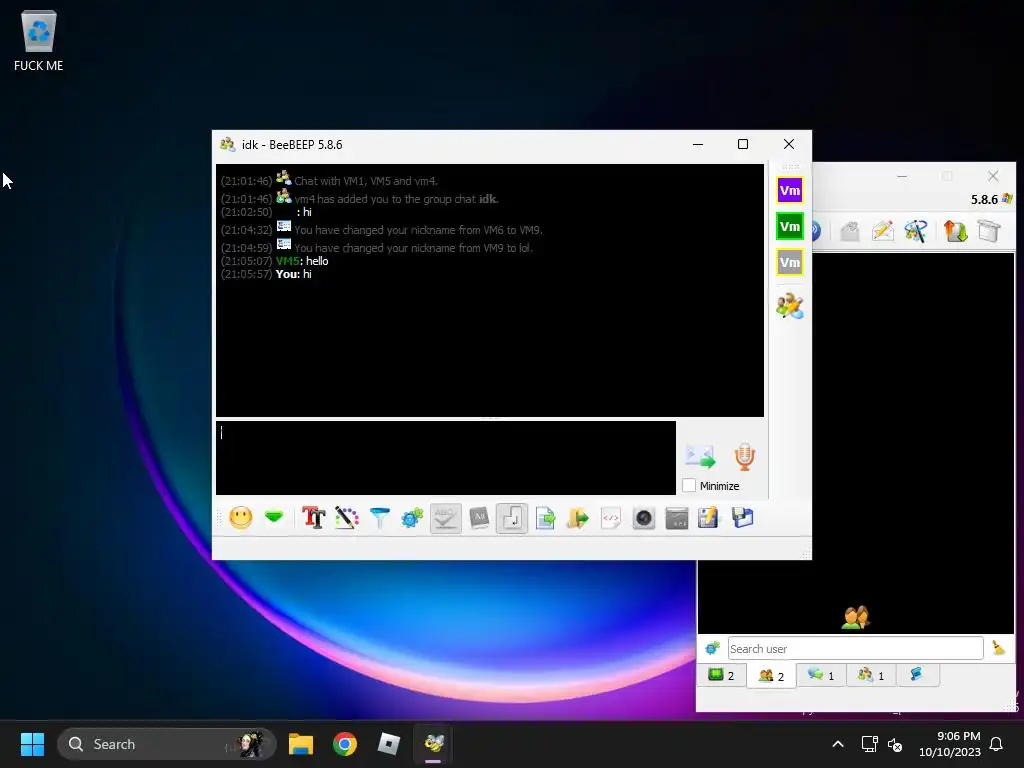Viewport: 1024px width, 768px height.
Task: Open the notifications bell in system tray
Action: pyautogui.click(x=996, y=744)
